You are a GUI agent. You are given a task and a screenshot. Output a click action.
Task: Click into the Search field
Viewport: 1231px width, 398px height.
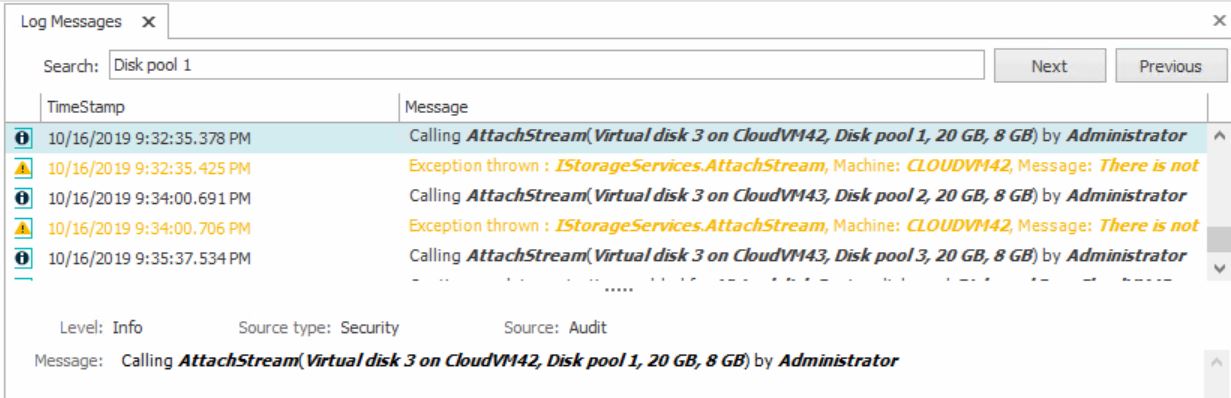pos(544,66)
